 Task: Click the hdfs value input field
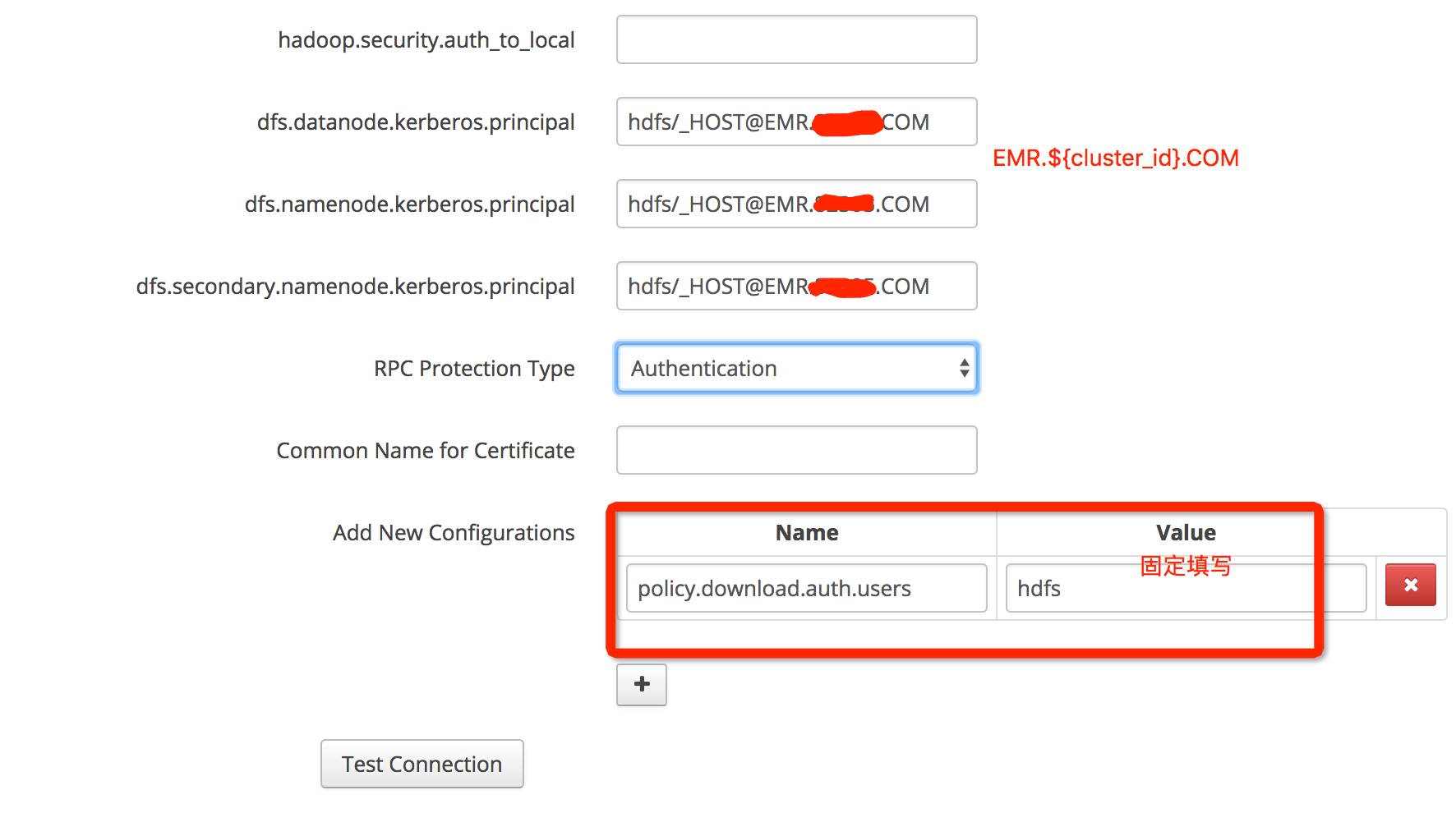pos(1186,588)
